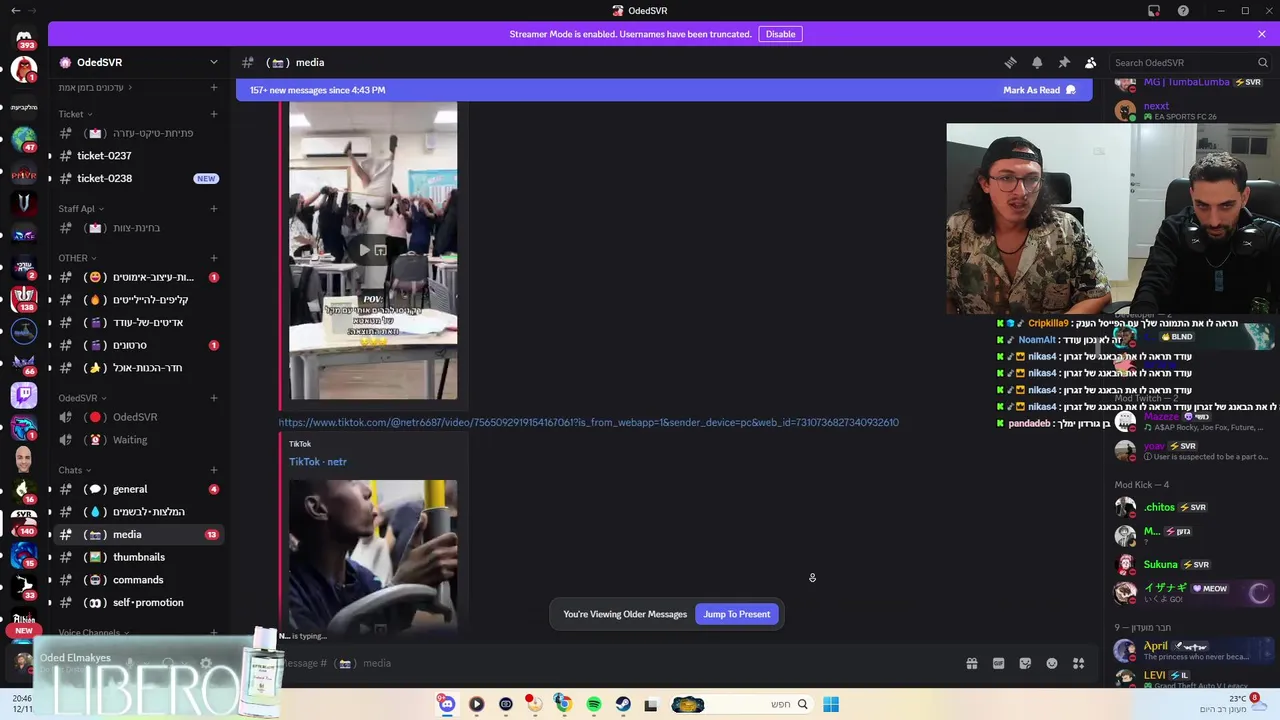Open the Twitch purple server icon
The height and width of the screenshot is (720, 1280).
tap(24, 396)
